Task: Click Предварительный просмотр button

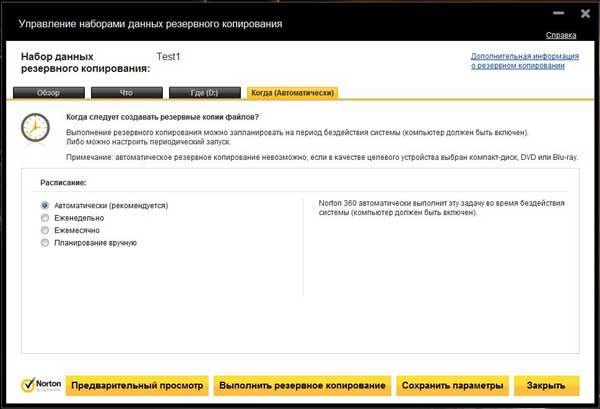Action: 137,385
